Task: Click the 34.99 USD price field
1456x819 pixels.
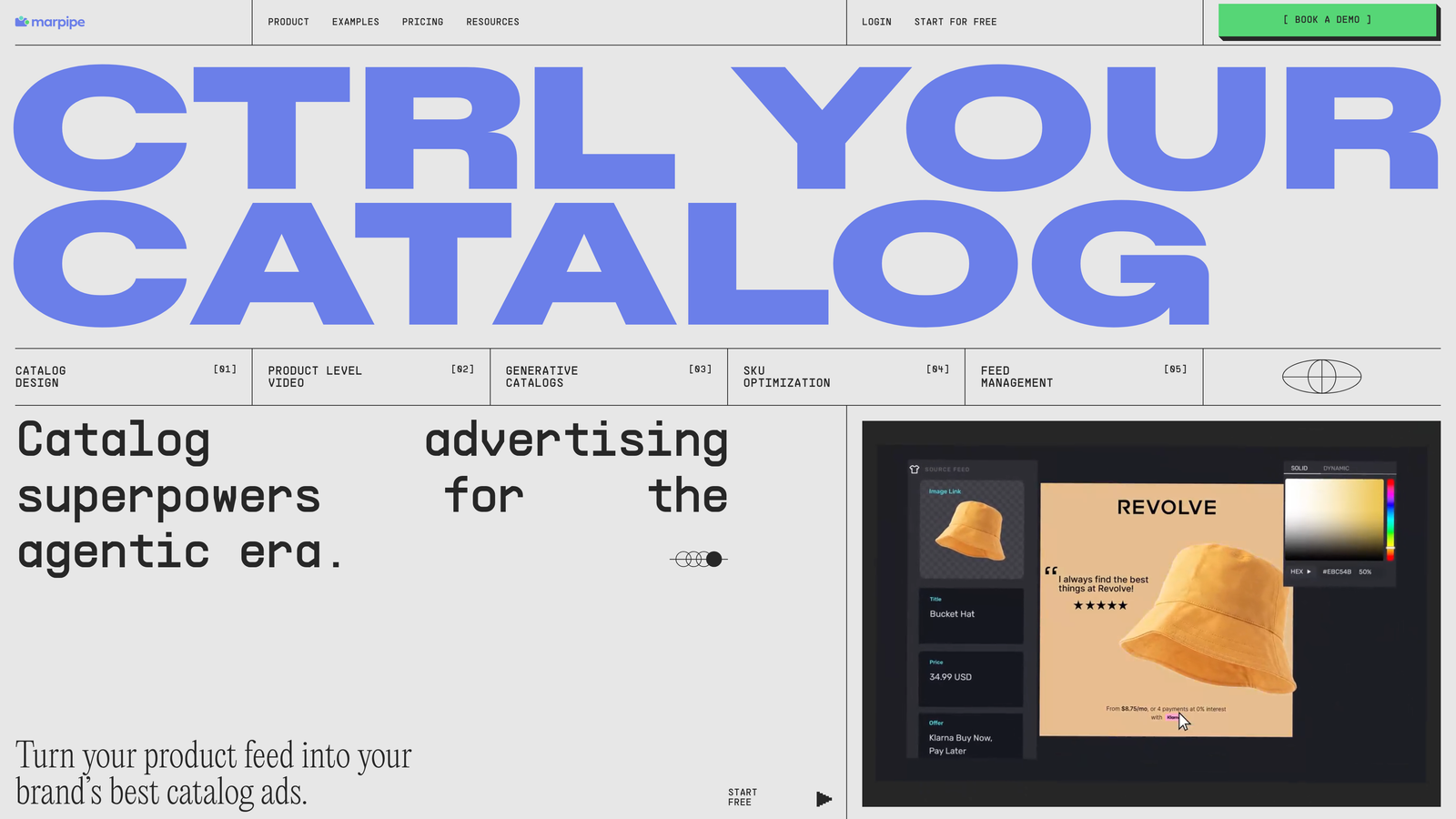Action: point(971,679)
